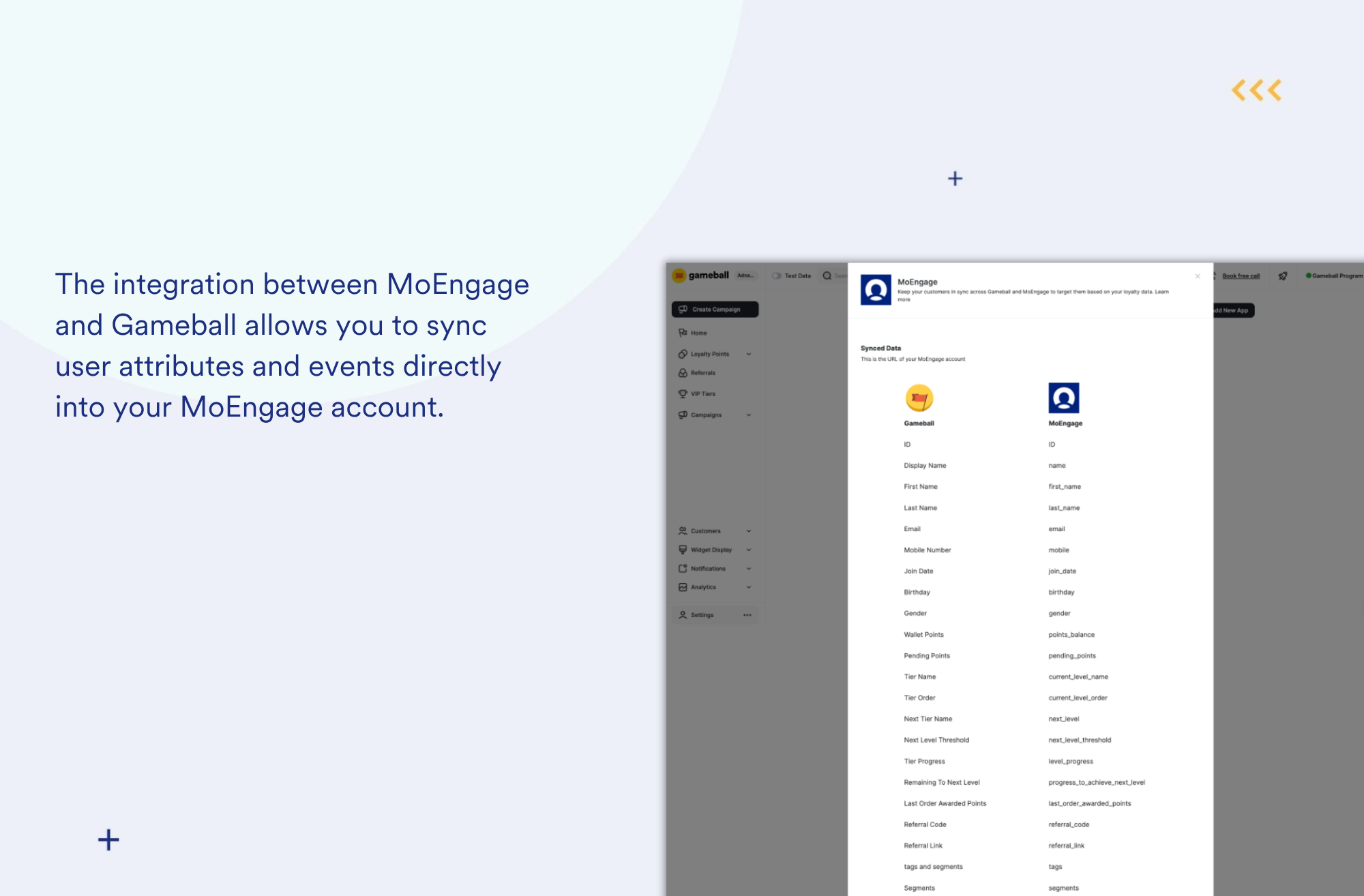
Task: Click the lowercase gender attribute
Action: coord(1059,614)
